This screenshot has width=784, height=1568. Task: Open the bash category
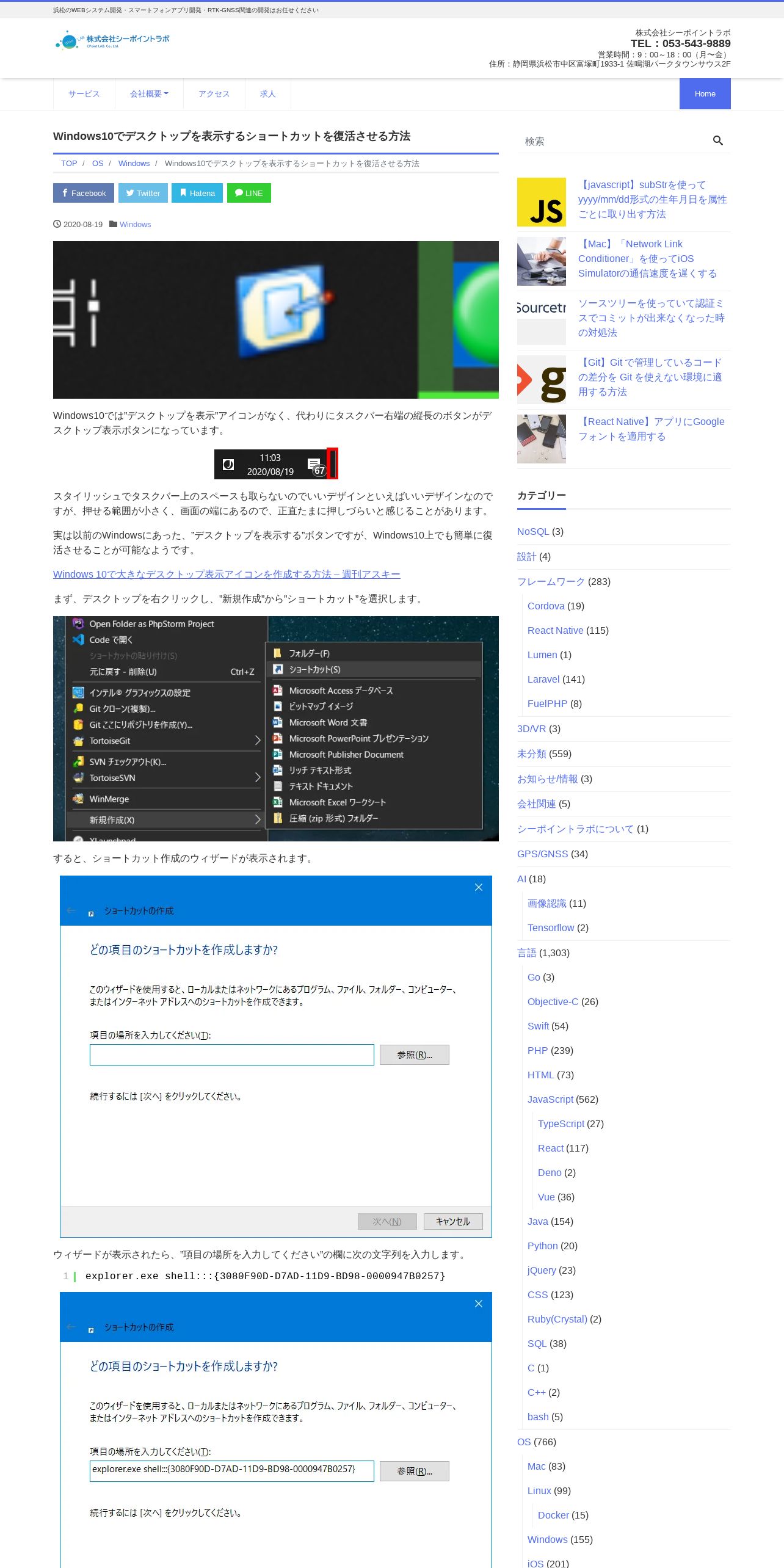pyautogui.click(x=538, y=1417)
